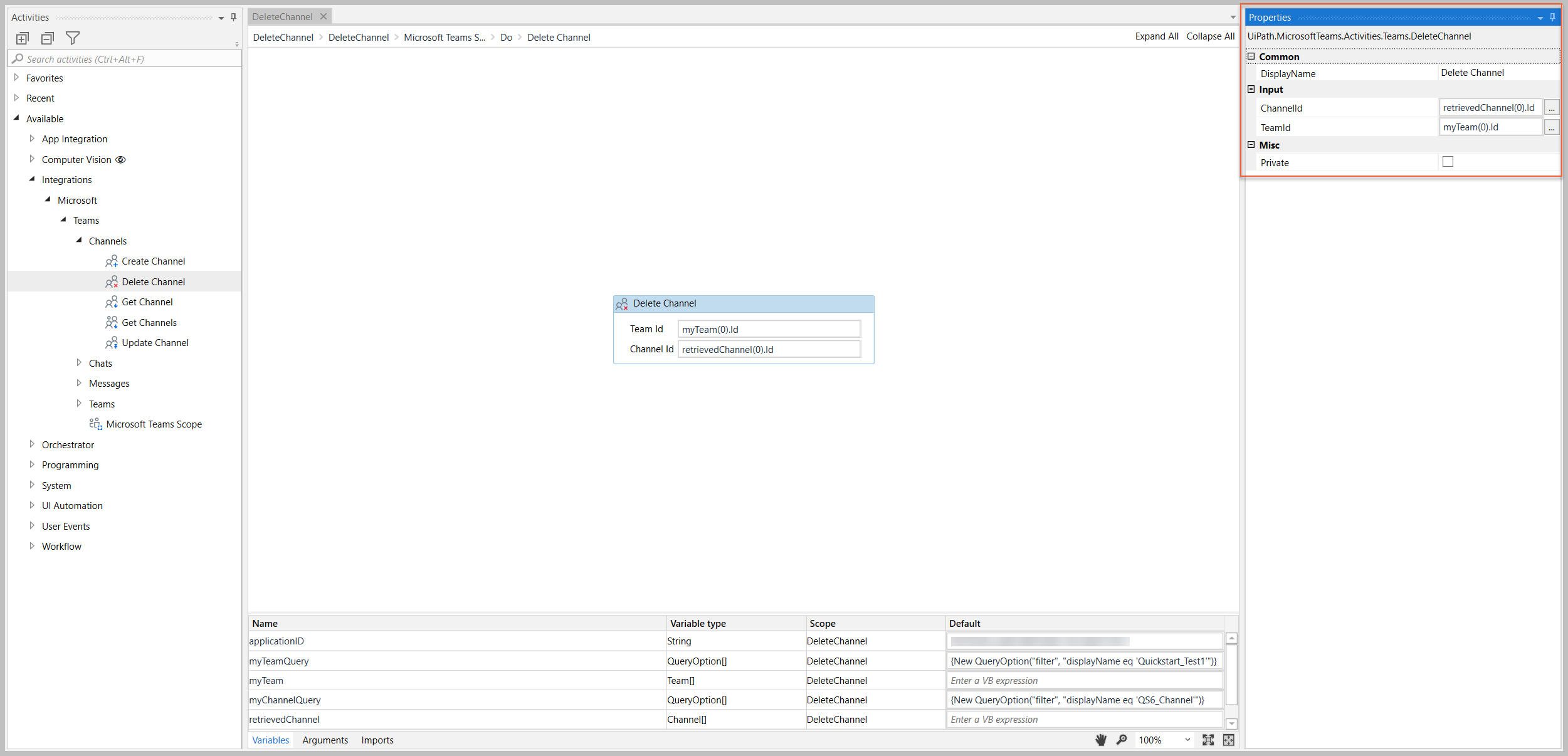This screenshot has height=756, width=1568.
Task: Close the DeleteChannel tab
Action: 324,17
